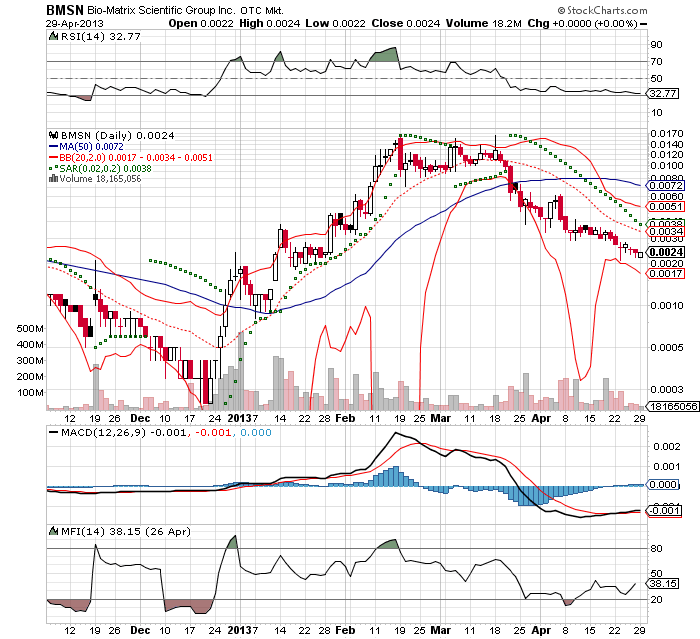The height and width of the screenshot is (639, 700).
Task: Click the RSI(14) 32.77 legend text
Action: [101, 37]
